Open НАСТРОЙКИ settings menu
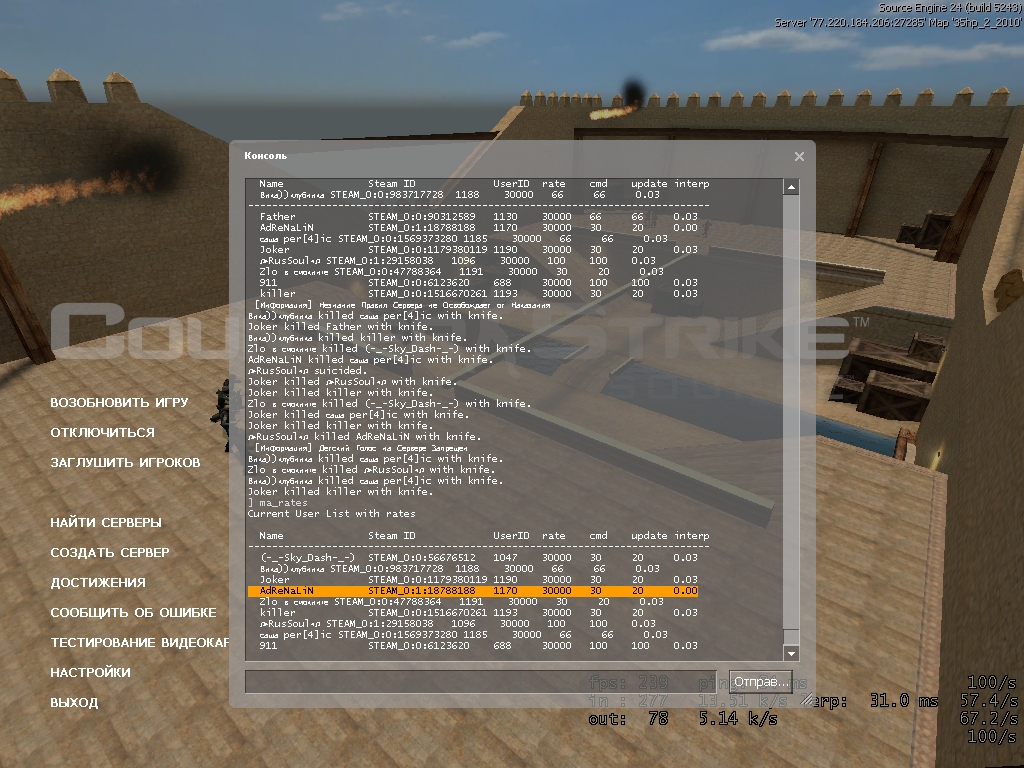 (90, 673)
